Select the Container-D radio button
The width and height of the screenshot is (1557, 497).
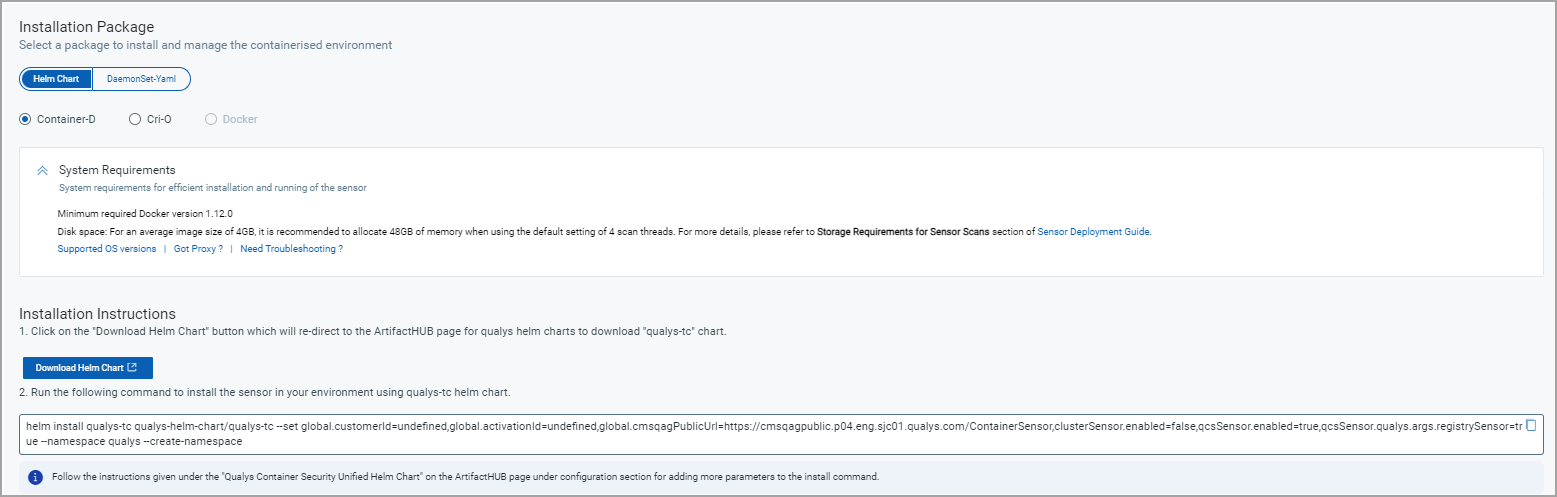[x=26, y=119]
